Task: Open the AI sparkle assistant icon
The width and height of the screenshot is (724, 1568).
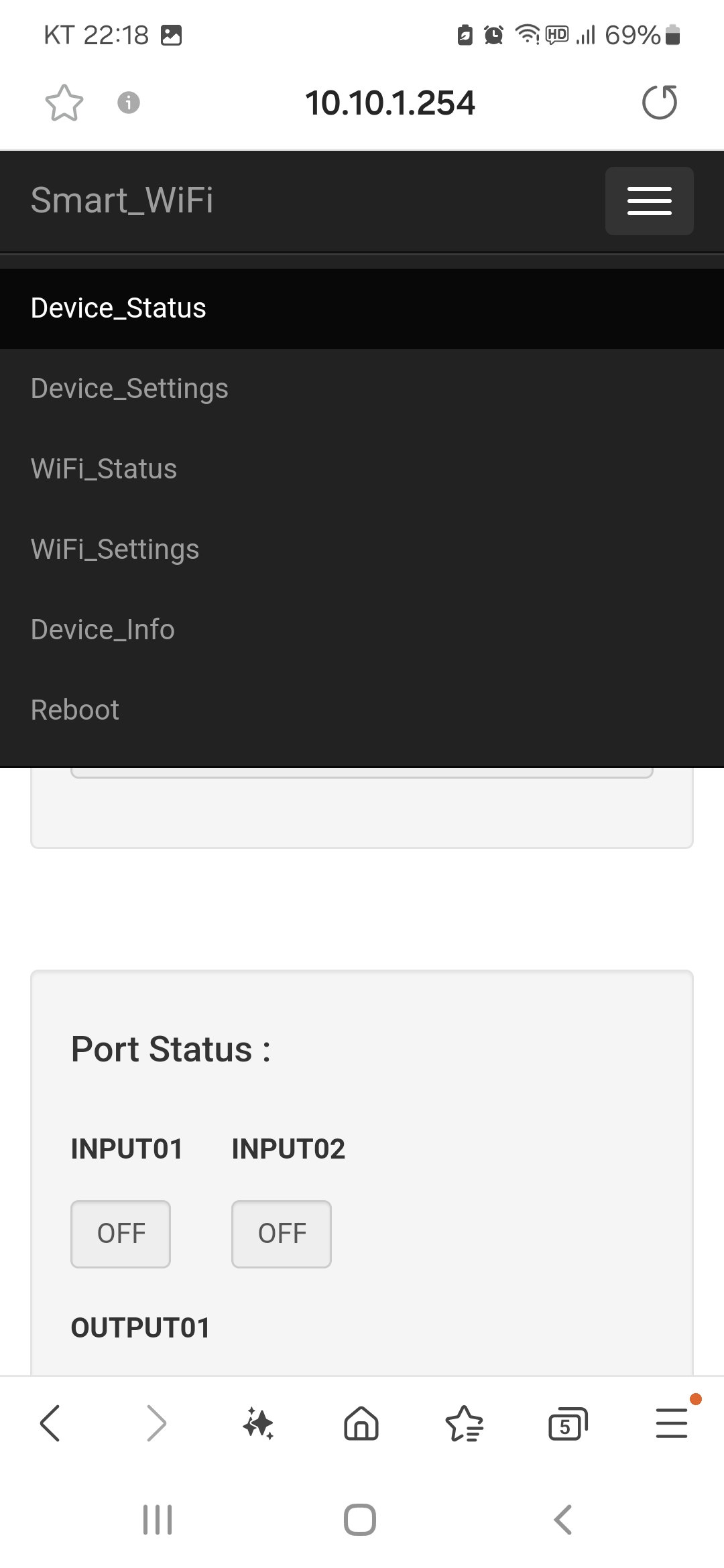Action: [258, 1423]
